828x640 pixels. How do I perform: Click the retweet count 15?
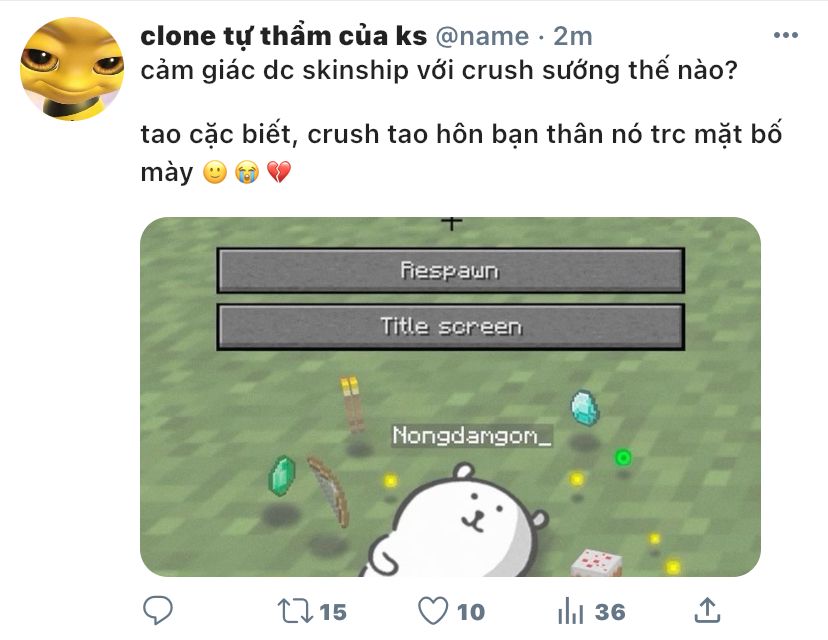point(333,612)
